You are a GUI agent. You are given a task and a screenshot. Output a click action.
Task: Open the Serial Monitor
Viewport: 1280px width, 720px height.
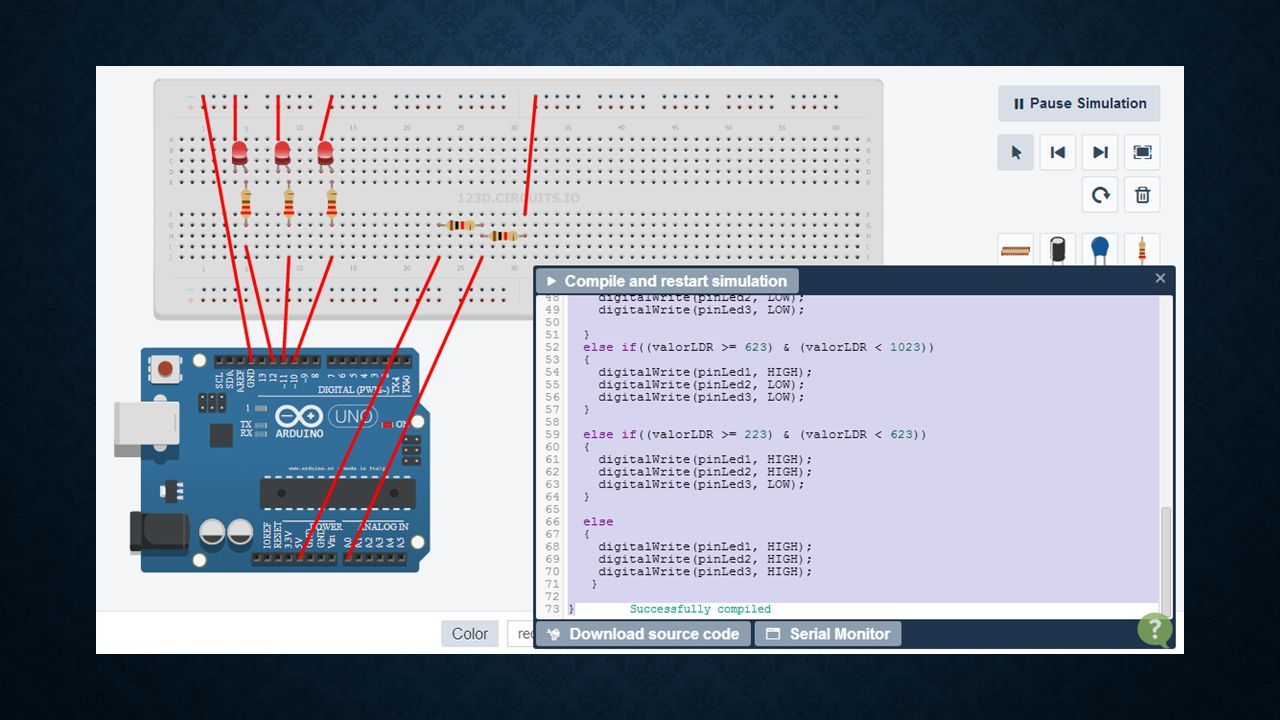coord(828,634)
